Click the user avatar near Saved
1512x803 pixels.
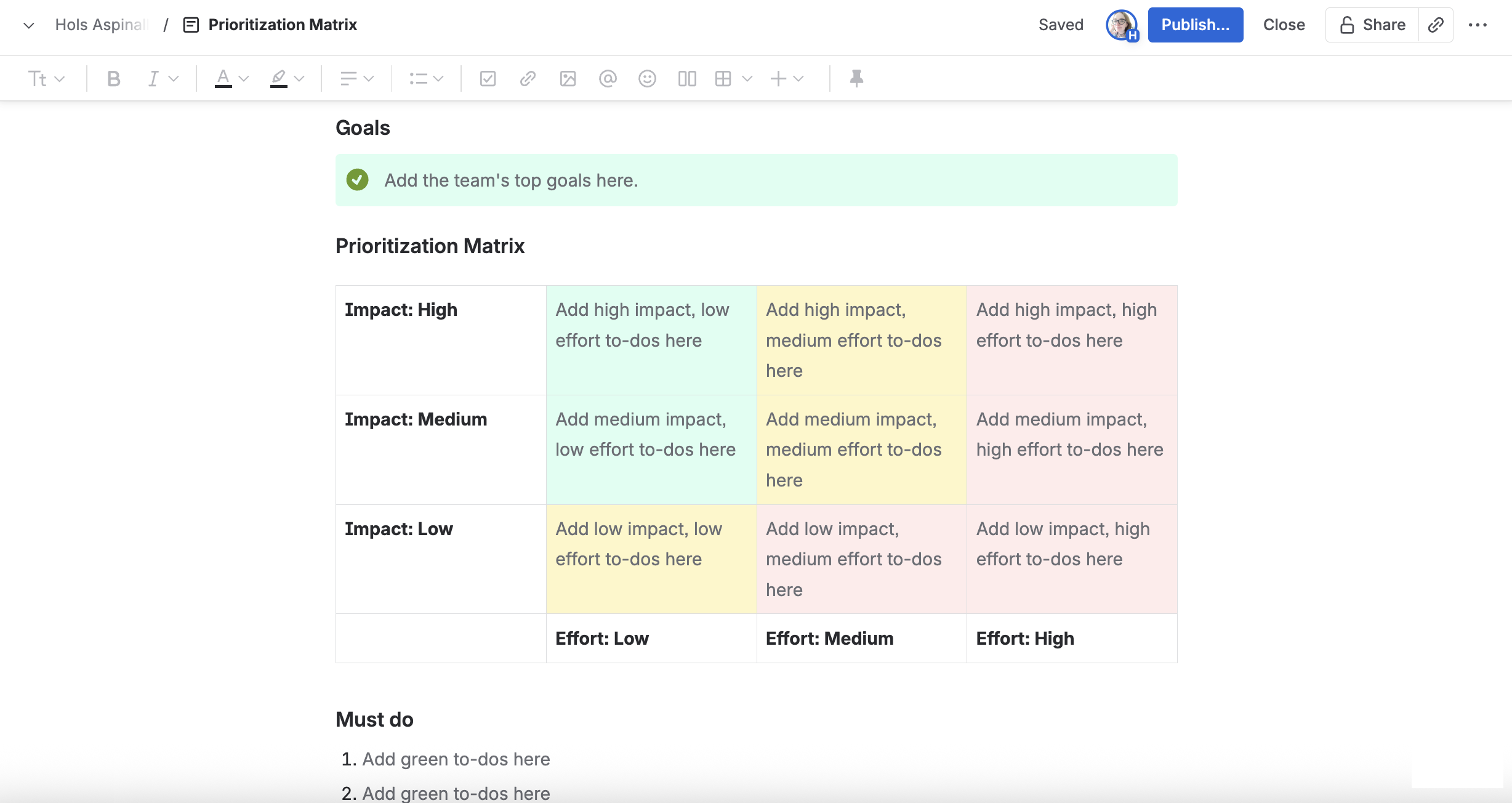coord(1122,25)
